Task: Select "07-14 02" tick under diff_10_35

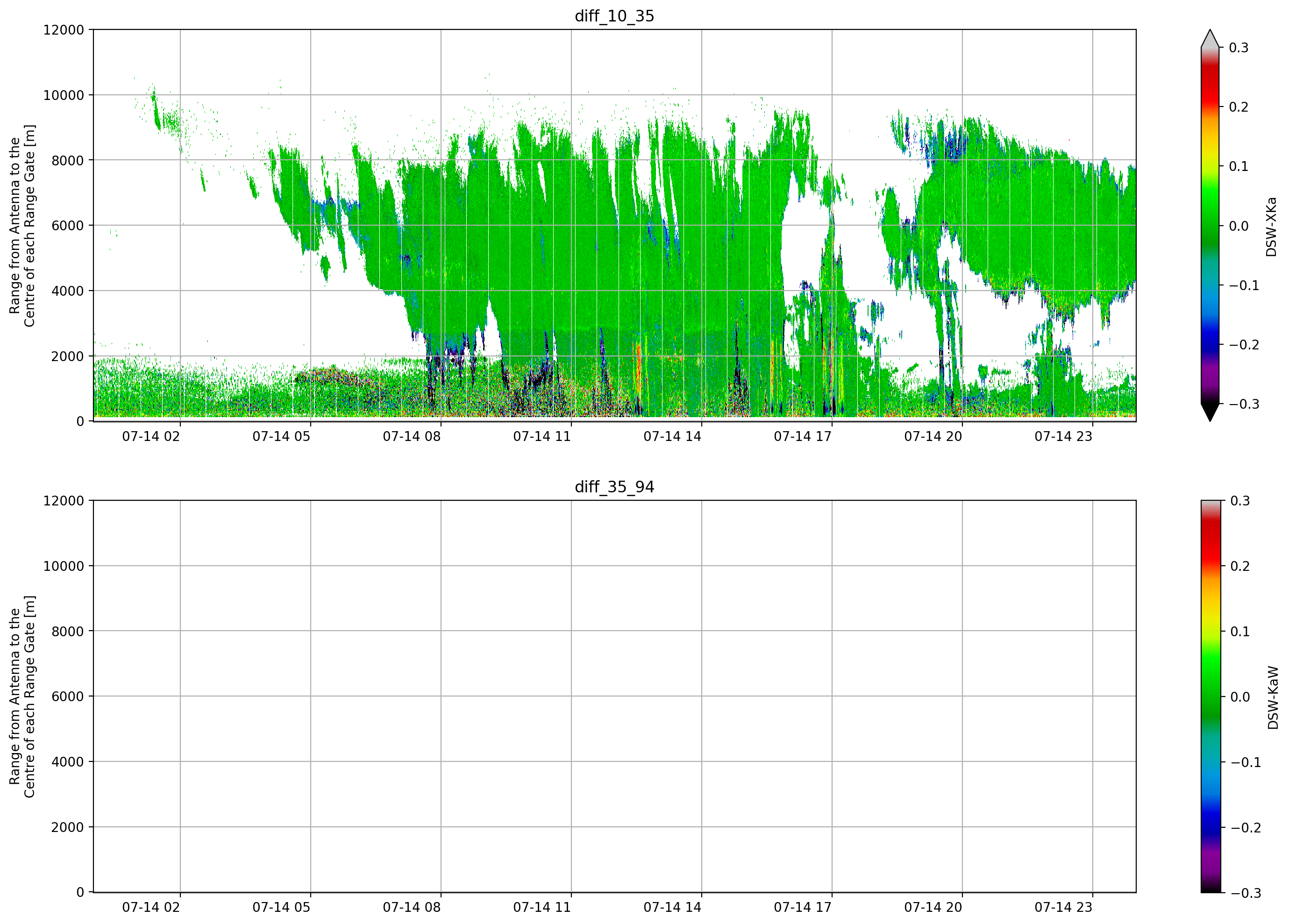Action: coord(151,436)
